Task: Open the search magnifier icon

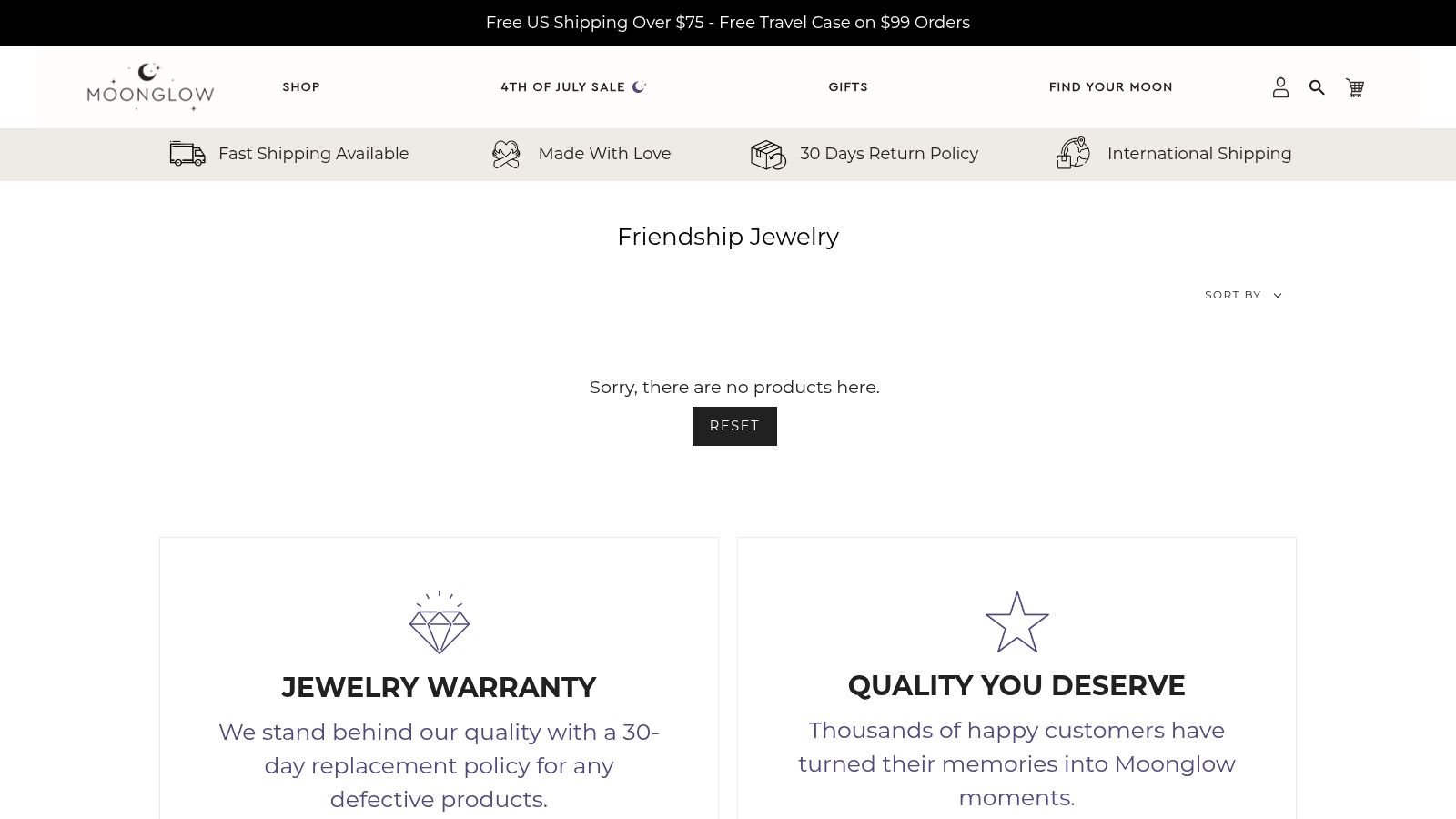Action: coord(1317,87)
